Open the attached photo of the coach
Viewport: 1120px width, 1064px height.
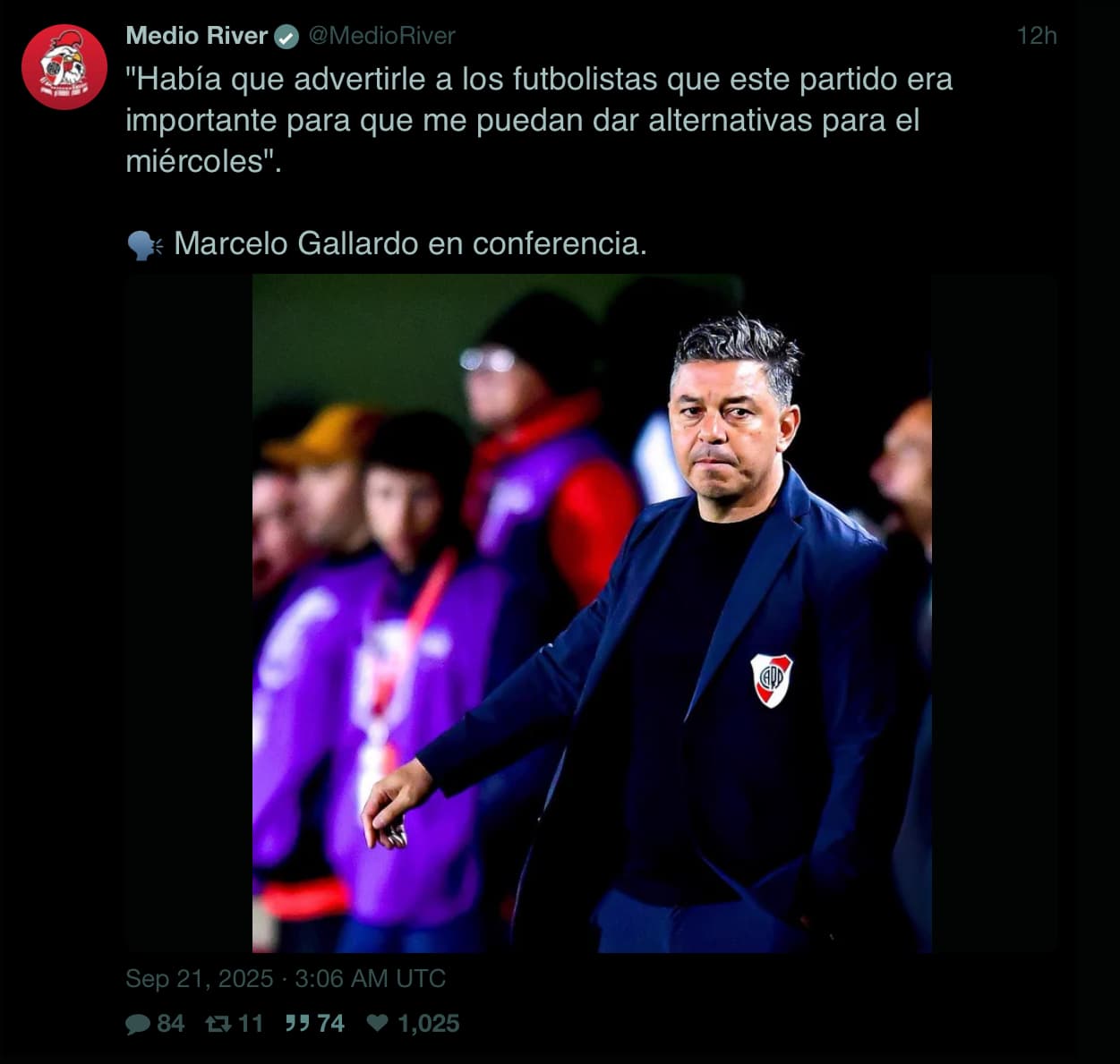(592, 613)
